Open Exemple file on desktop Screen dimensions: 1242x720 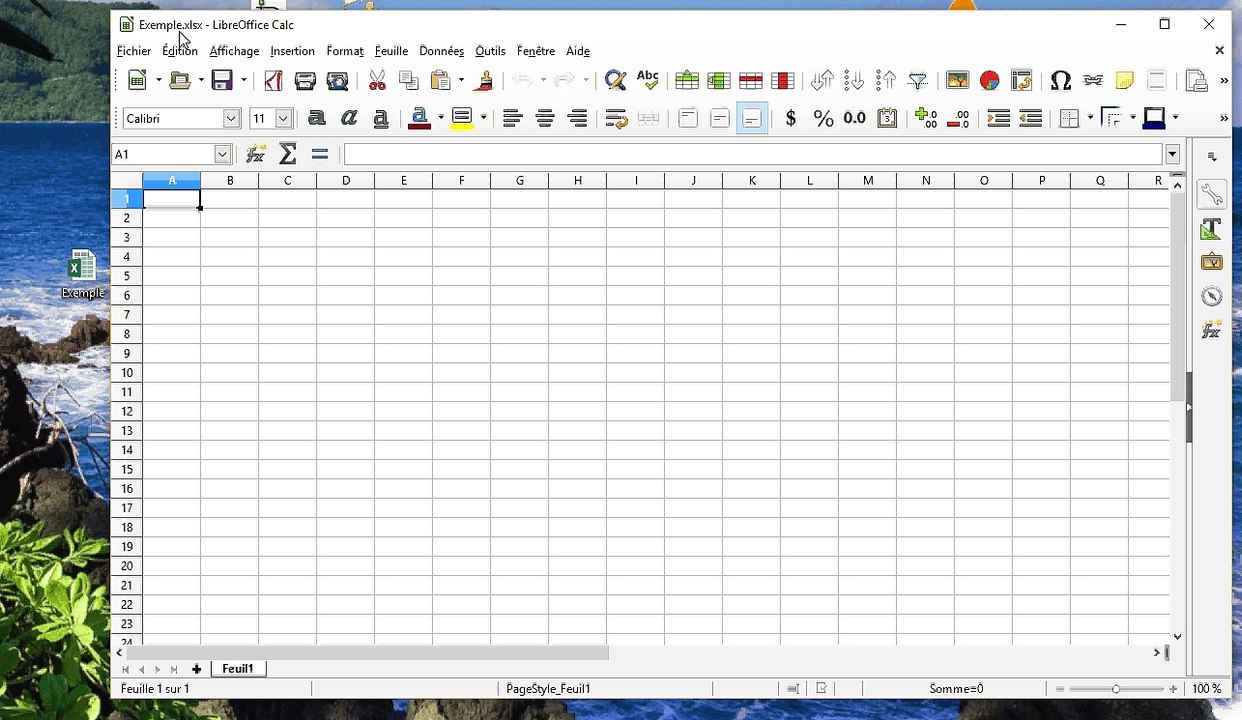(82, 274)
